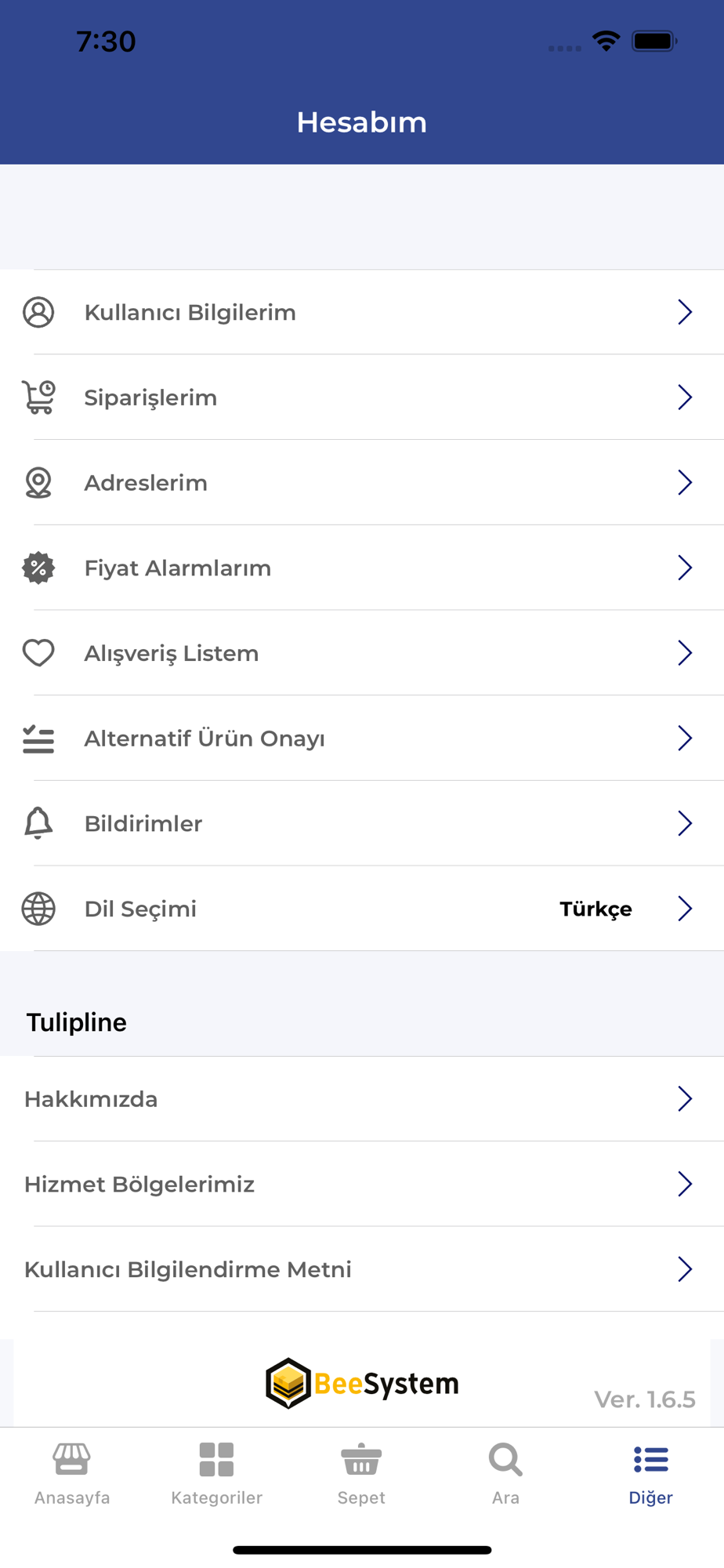The height and width of the screenshot is (1568, 724).
Task: Select the Diğer tab
Action: click(x=650, y=1474)
